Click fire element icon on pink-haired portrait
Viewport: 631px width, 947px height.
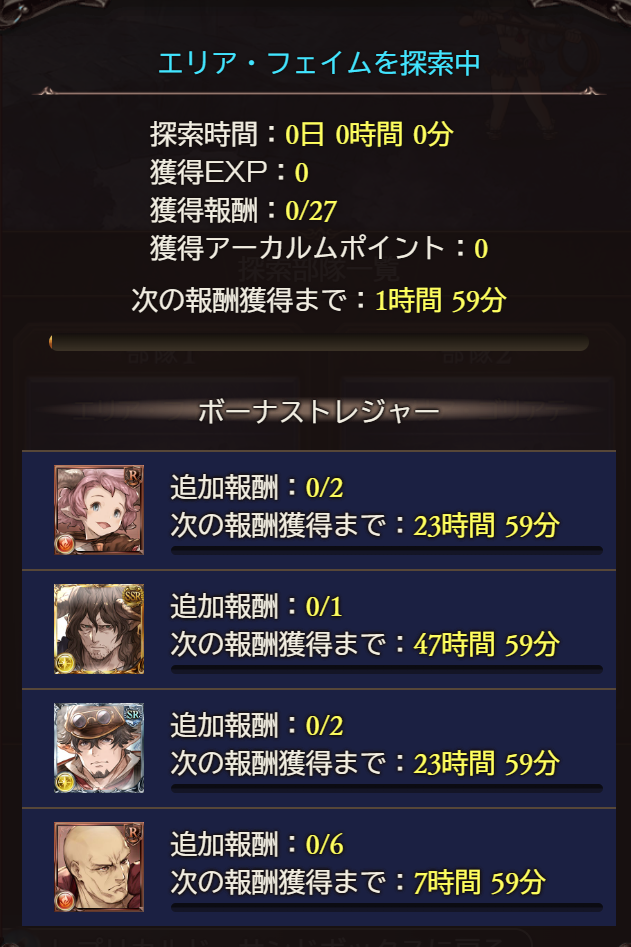[65, 544]
